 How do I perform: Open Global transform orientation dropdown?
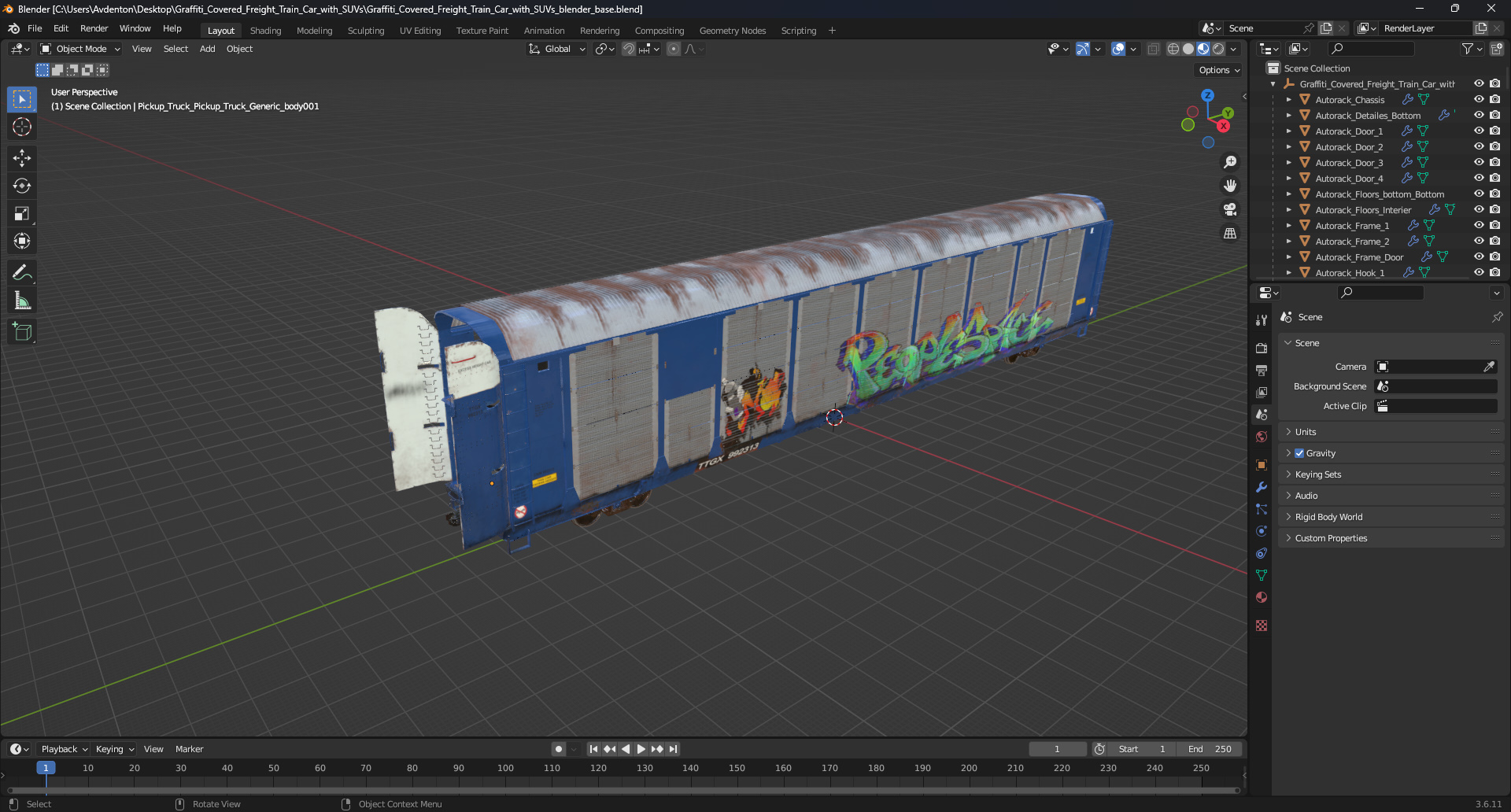pyautogui.click(x=556, y=49)
